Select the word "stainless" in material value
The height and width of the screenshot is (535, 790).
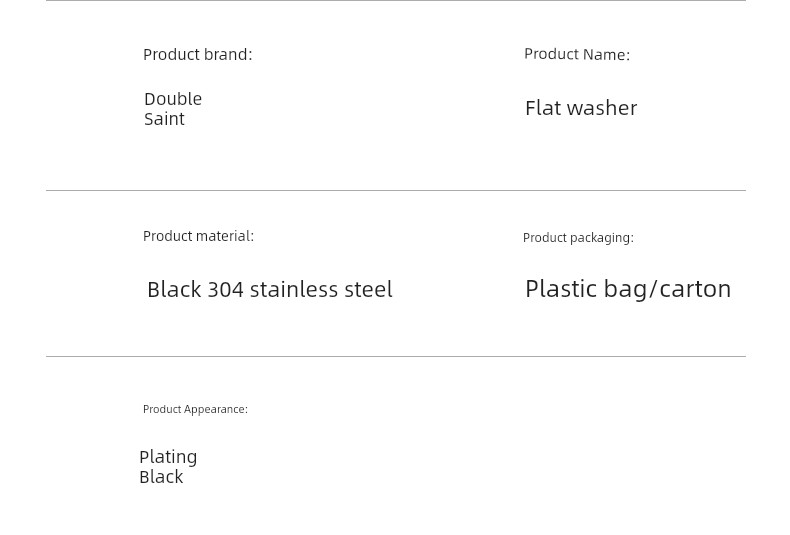(294, 290)
